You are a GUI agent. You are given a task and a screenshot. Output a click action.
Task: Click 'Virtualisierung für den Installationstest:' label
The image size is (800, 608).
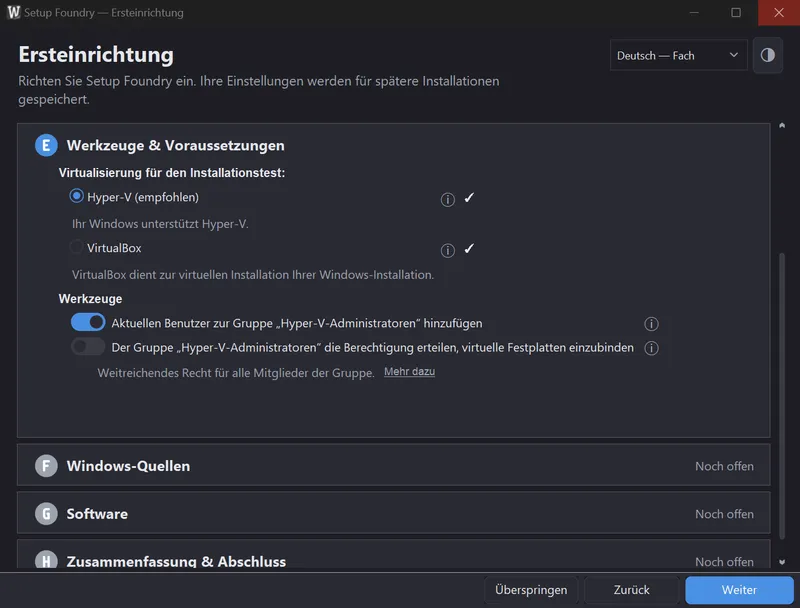click(171, 173)
